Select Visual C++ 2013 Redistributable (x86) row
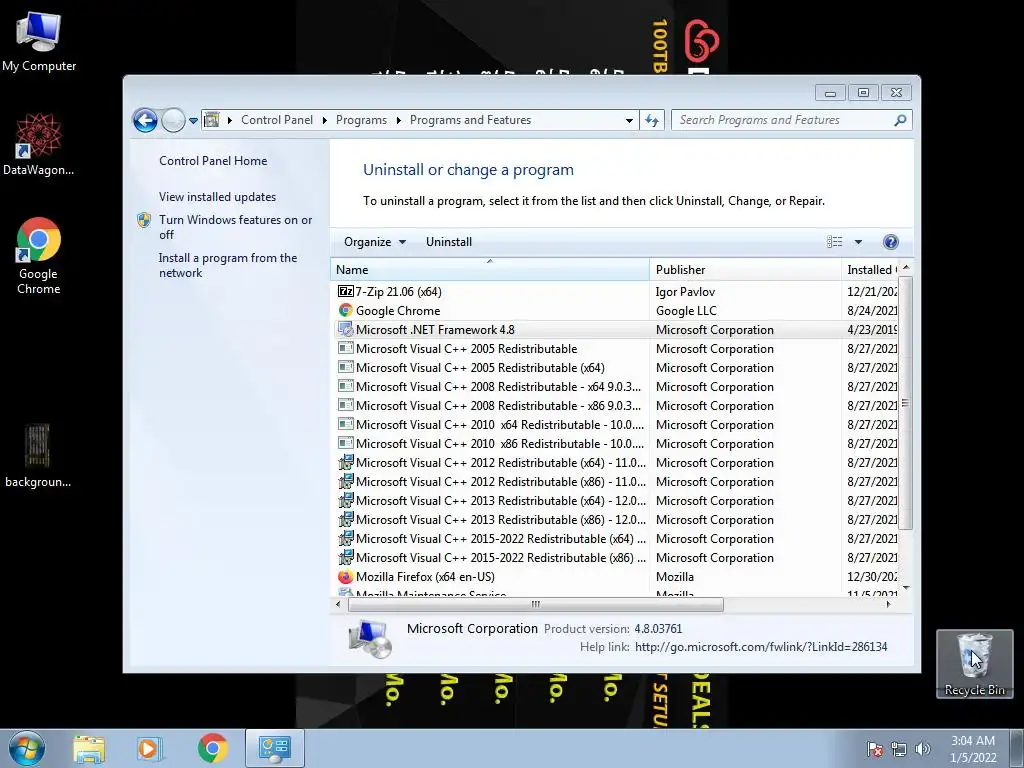The height and width of the screenshot is (768, 1024). (x=616, y=520)
